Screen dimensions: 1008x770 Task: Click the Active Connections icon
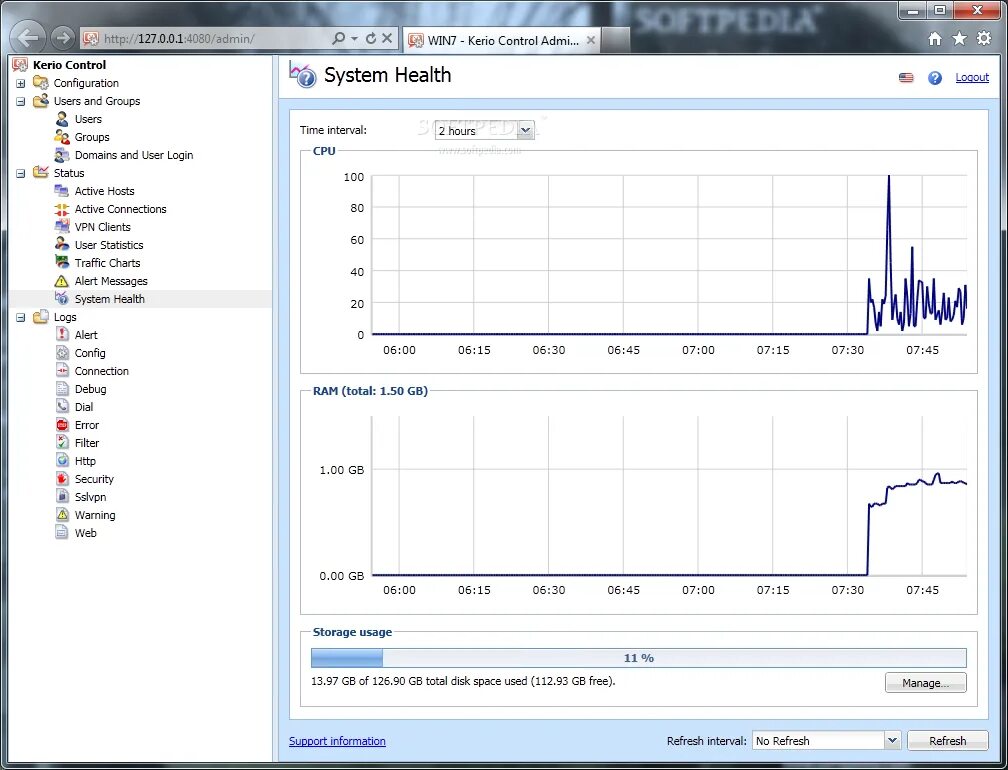coord(62,209)
